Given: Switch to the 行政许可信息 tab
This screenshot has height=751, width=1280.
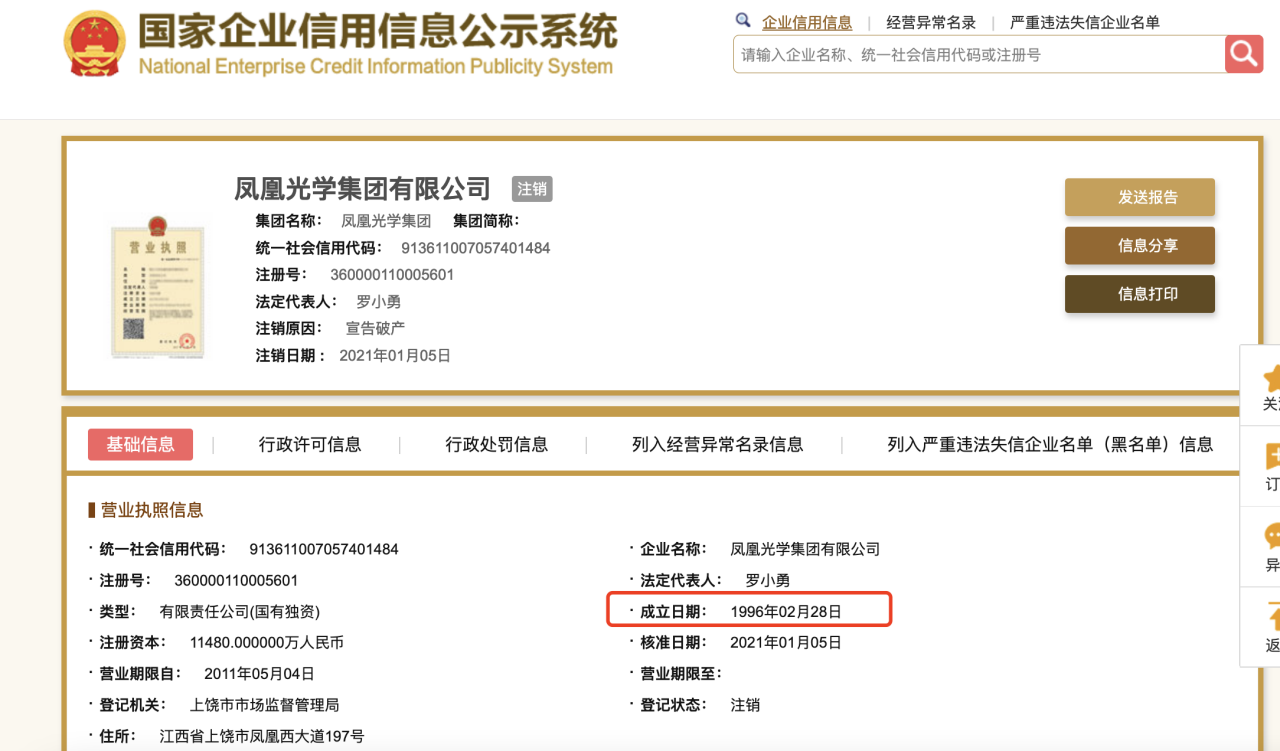Looking at the screenshot, I should tap(310, 444).
